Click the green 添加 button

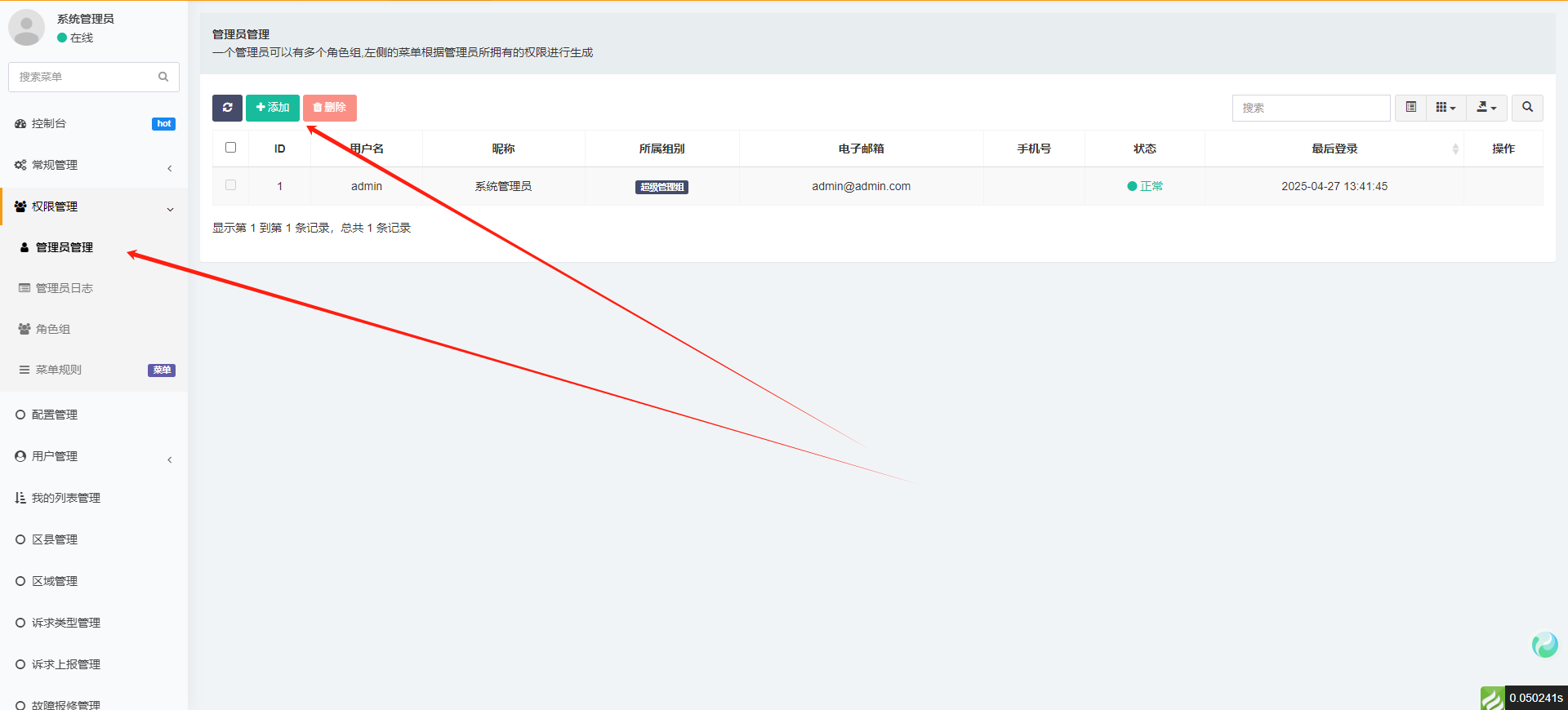(273, 108)
